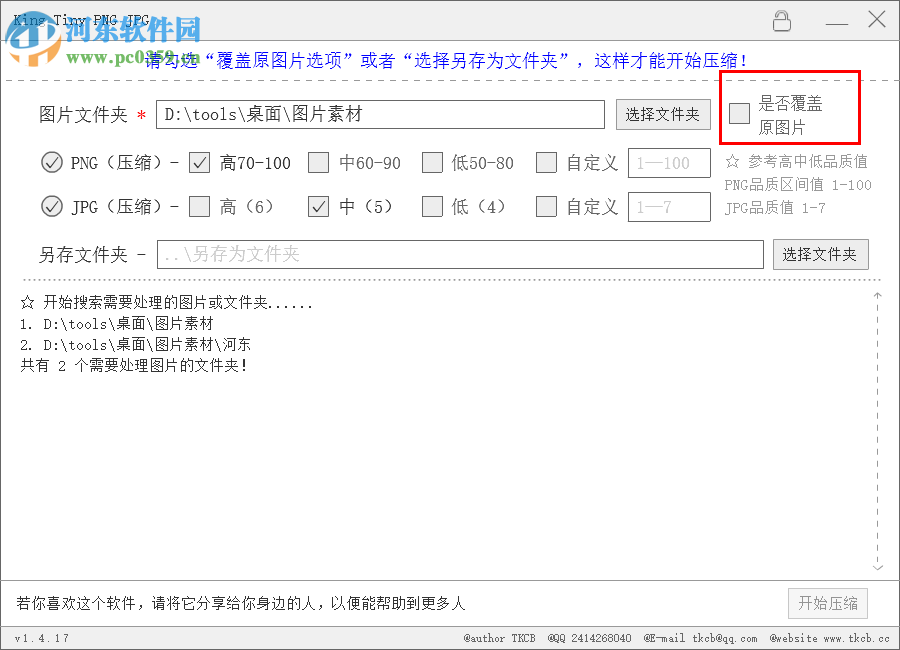
Task: Click the dash icon after PNG（压缩）
Action: pos(174,162)
